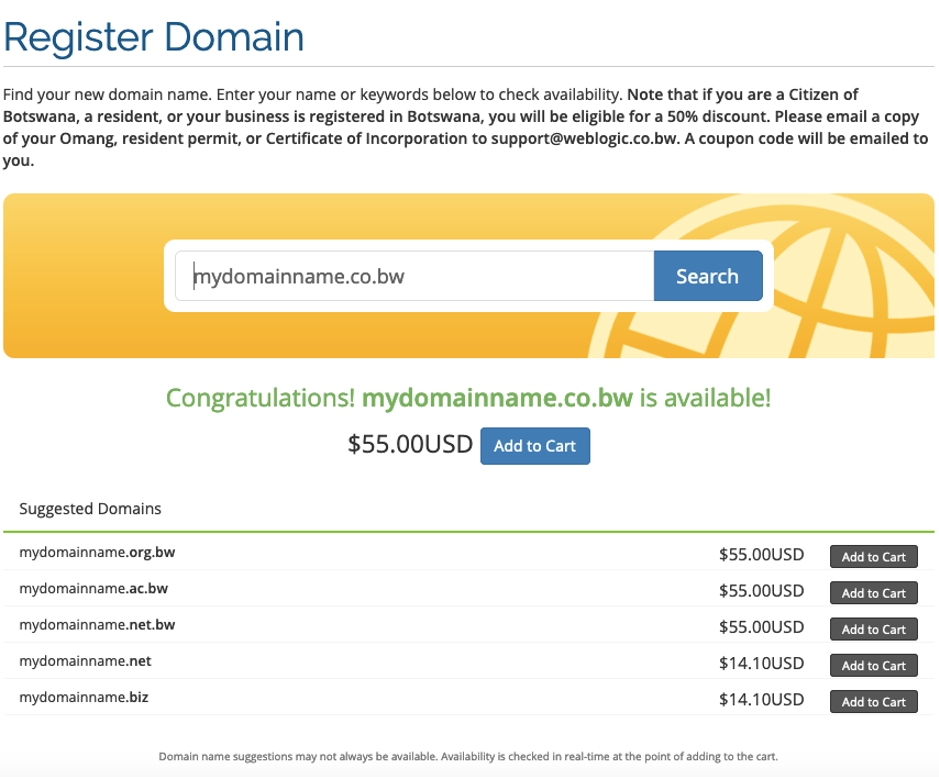Click the Register Domain page title
The height and width of the screenshot is (777, 939).
[x=154, y=37]
